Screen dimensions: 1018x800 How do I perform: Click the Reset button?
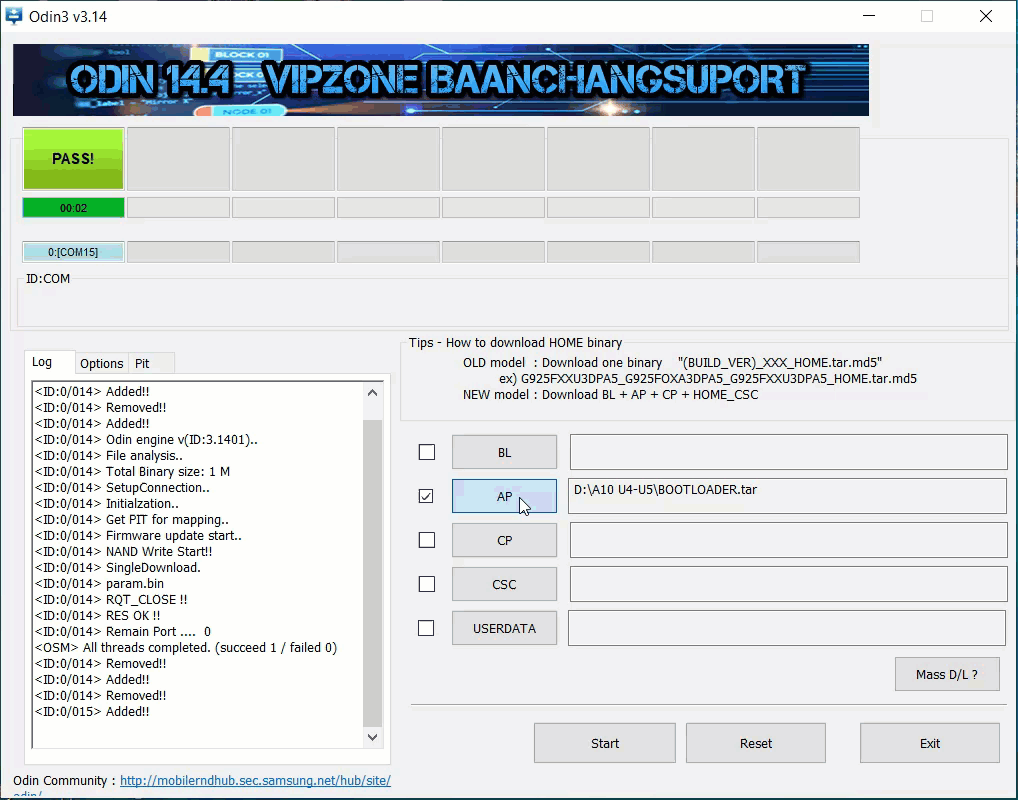click(756, 744)
